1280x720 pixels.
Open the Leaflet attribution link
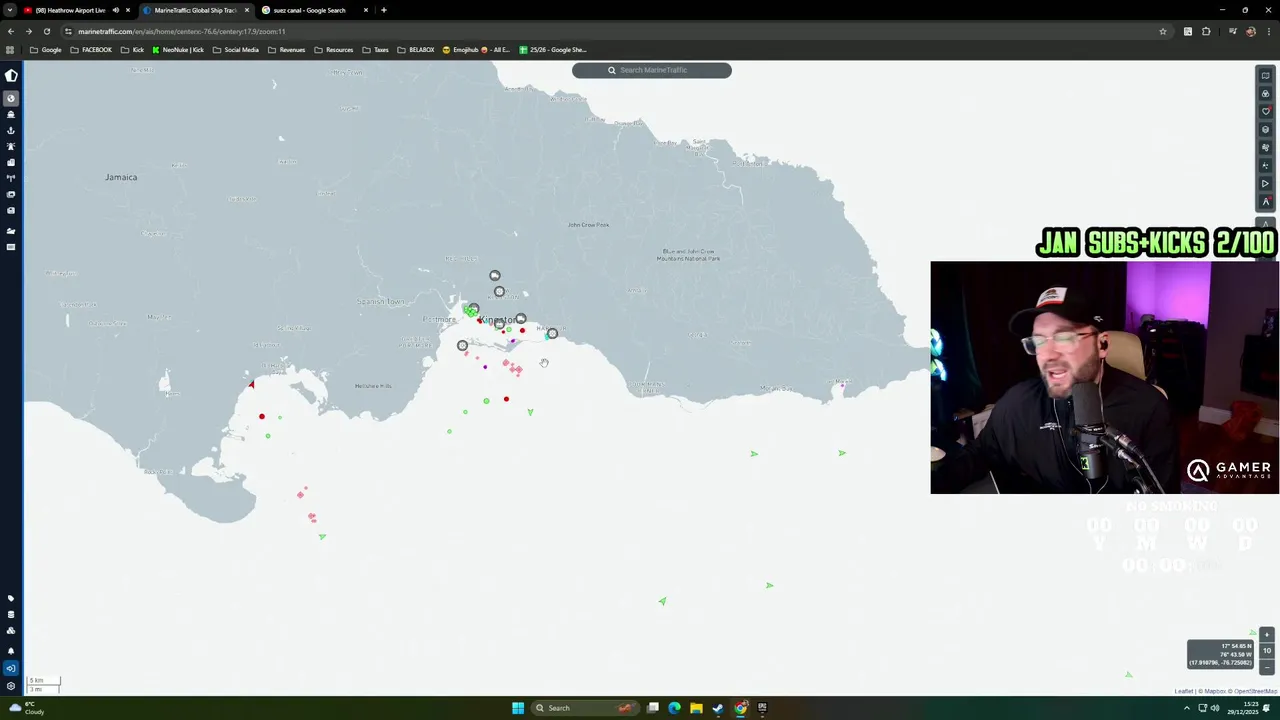pos(1183,691)
